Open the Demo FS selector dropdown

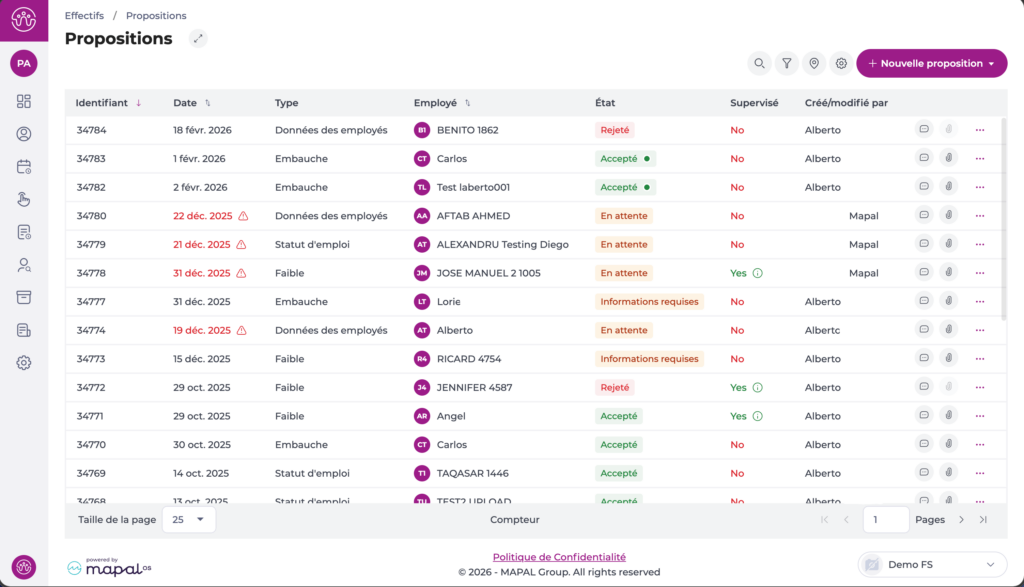932,564
